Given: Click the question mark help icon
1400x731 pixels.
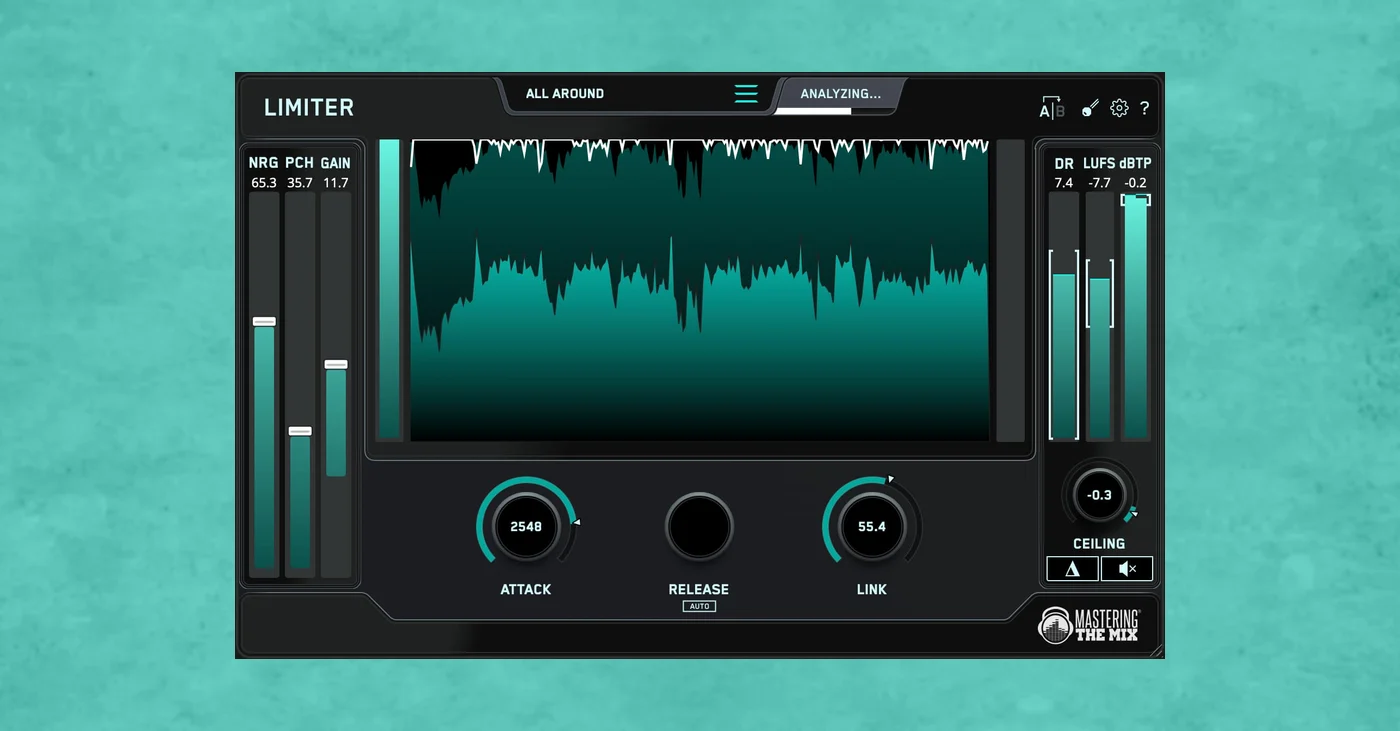Looking at the screenshot, I should point(1145,108).
